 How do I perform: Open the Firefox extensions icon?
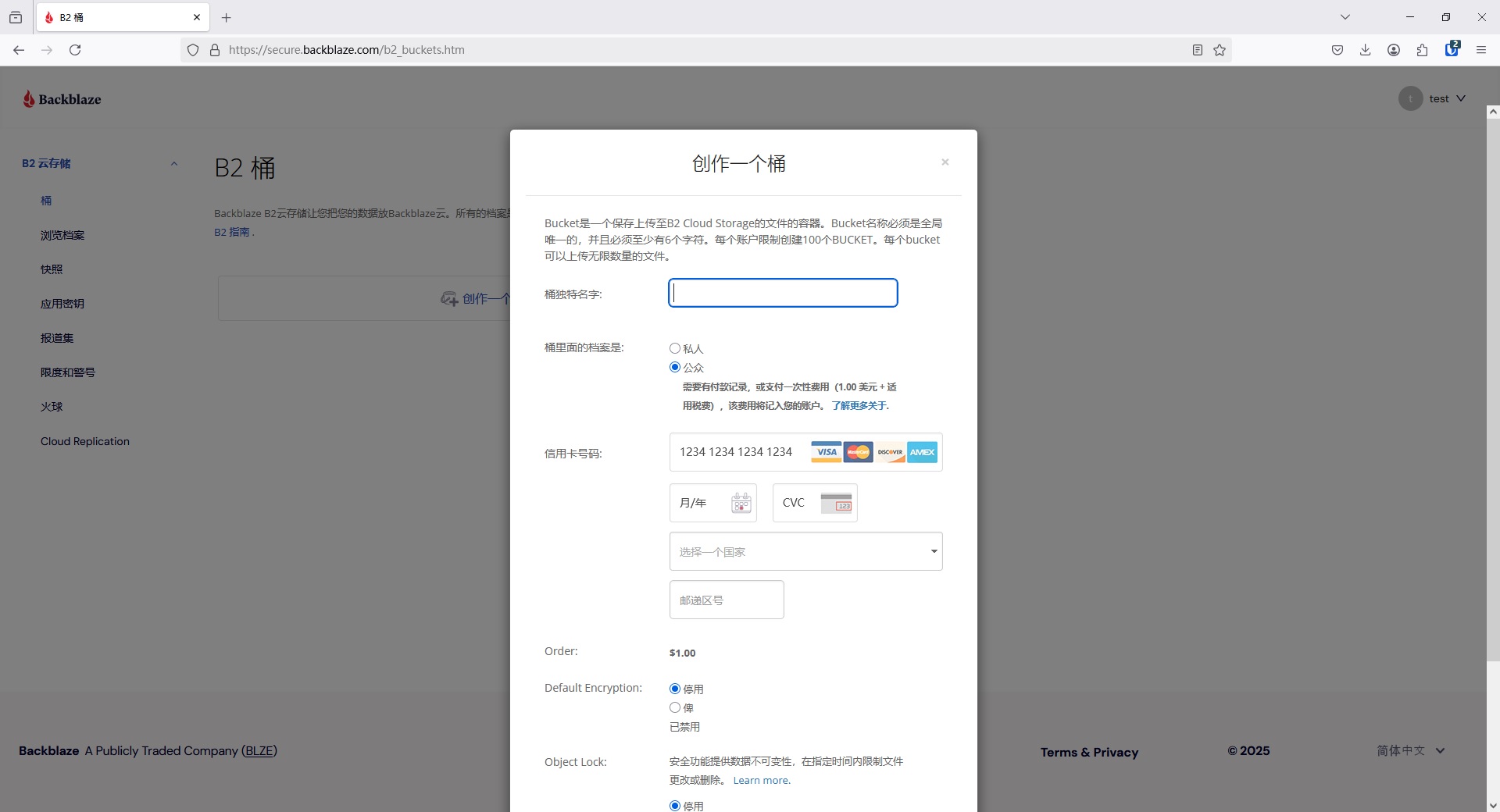1422,50
